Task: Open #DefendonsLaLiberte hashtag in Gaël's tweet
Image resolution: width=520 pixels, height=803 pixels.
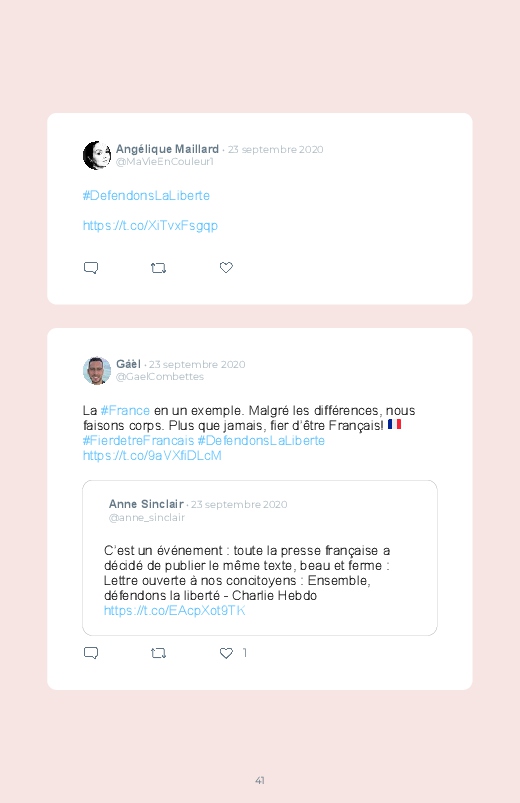Action: [261, 441]
